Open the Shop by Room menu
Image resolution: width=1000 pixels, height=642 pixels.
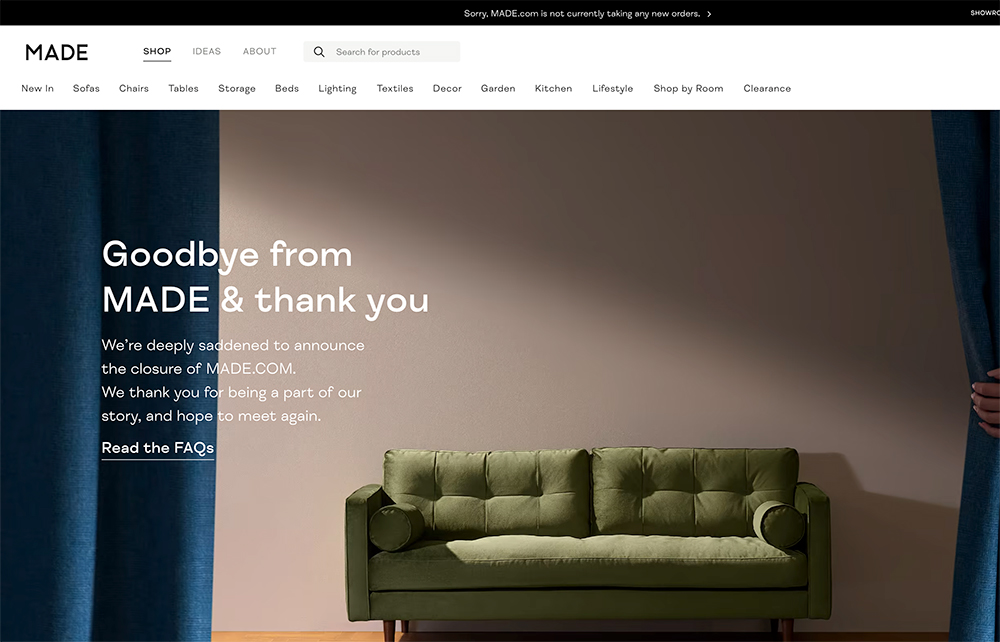pyautogui.click(x=688, y=89)
